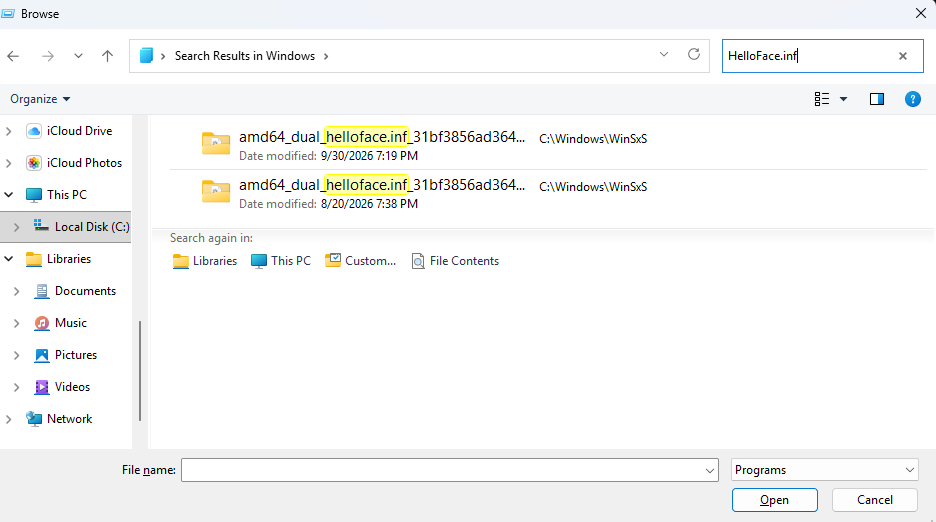Expand Pictures library node

coord(16,355)
